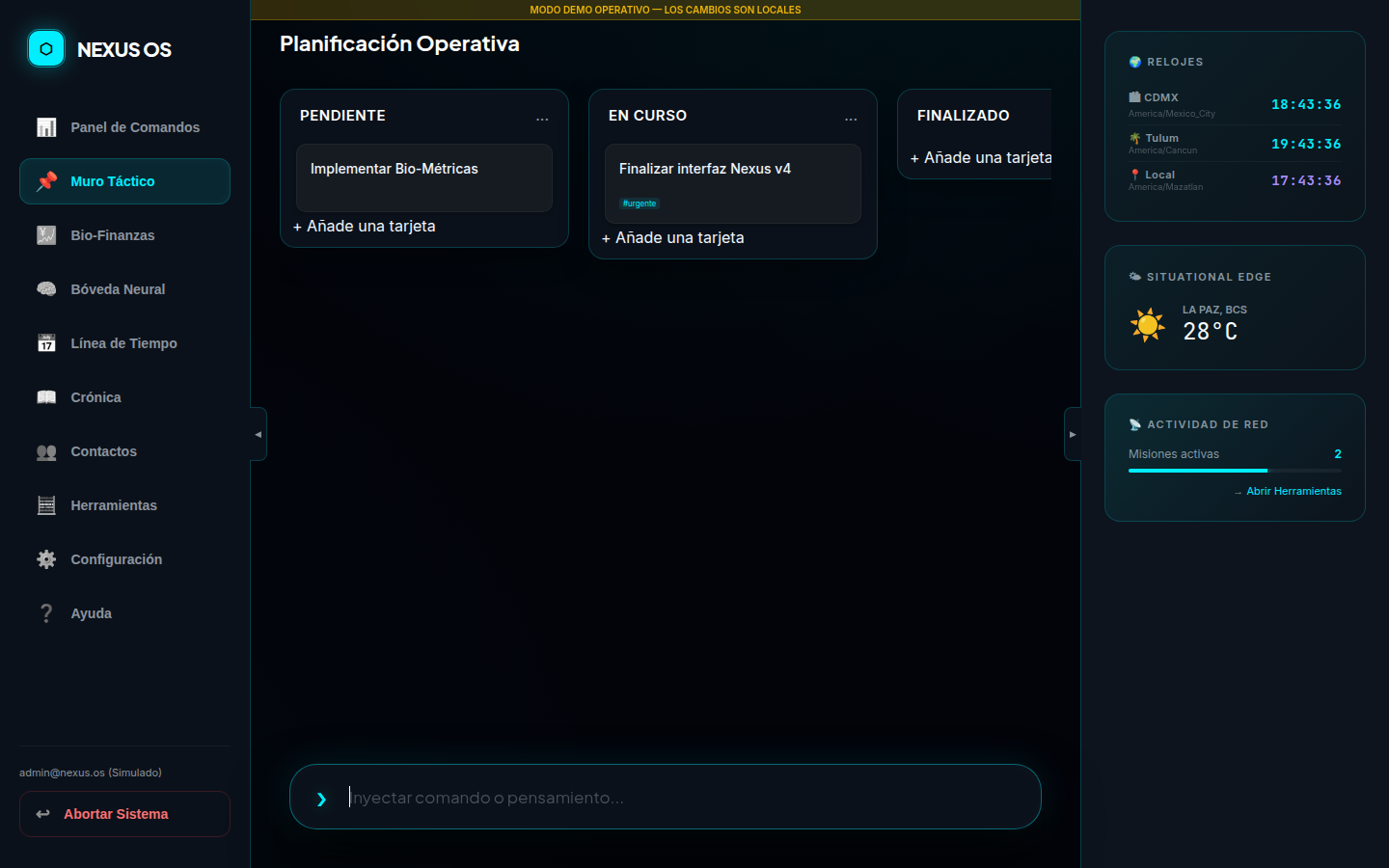This screenshot has height=868, width=1389.
Task: Click the Misiones activas progress bar
Action: 1234,471
